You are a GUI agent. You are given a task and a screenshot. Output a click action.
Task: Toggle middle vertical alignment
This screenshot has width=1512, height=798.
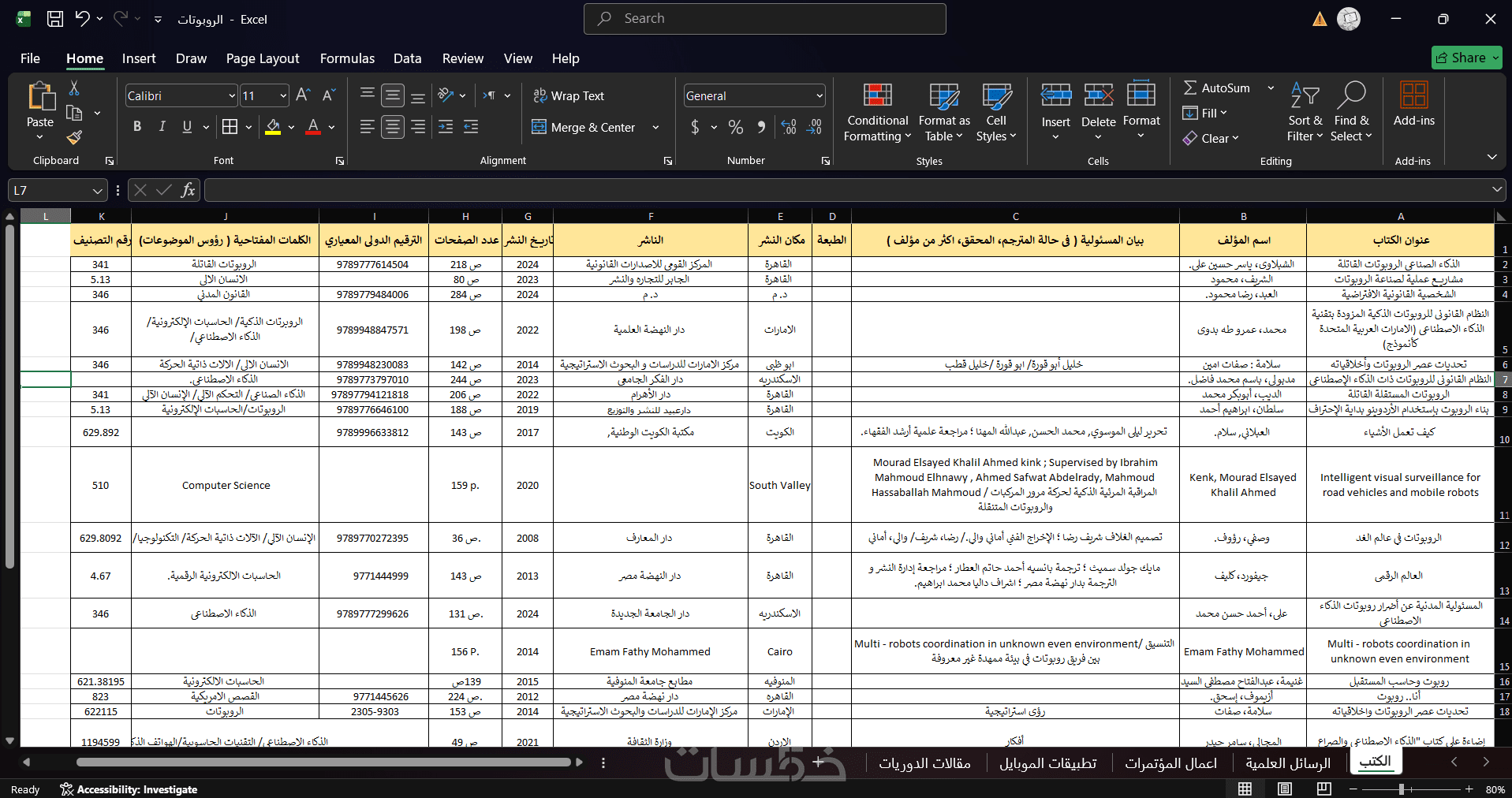(x=392, y=95)
